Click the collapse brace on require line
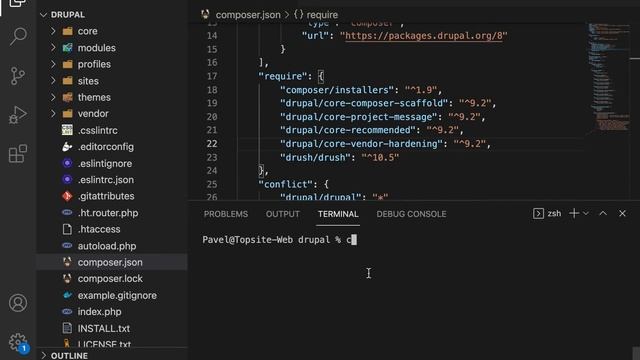640x360 pixels. pyautogui.click(x=321, y=76)
